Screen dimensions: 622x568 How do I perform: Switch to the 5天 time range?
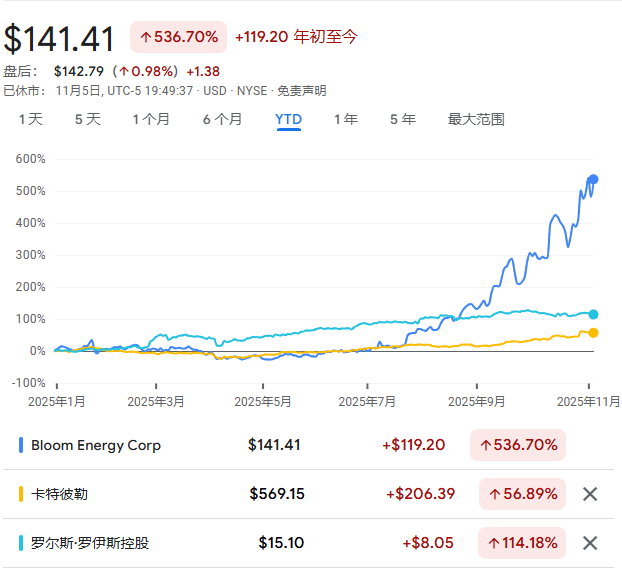88,120
